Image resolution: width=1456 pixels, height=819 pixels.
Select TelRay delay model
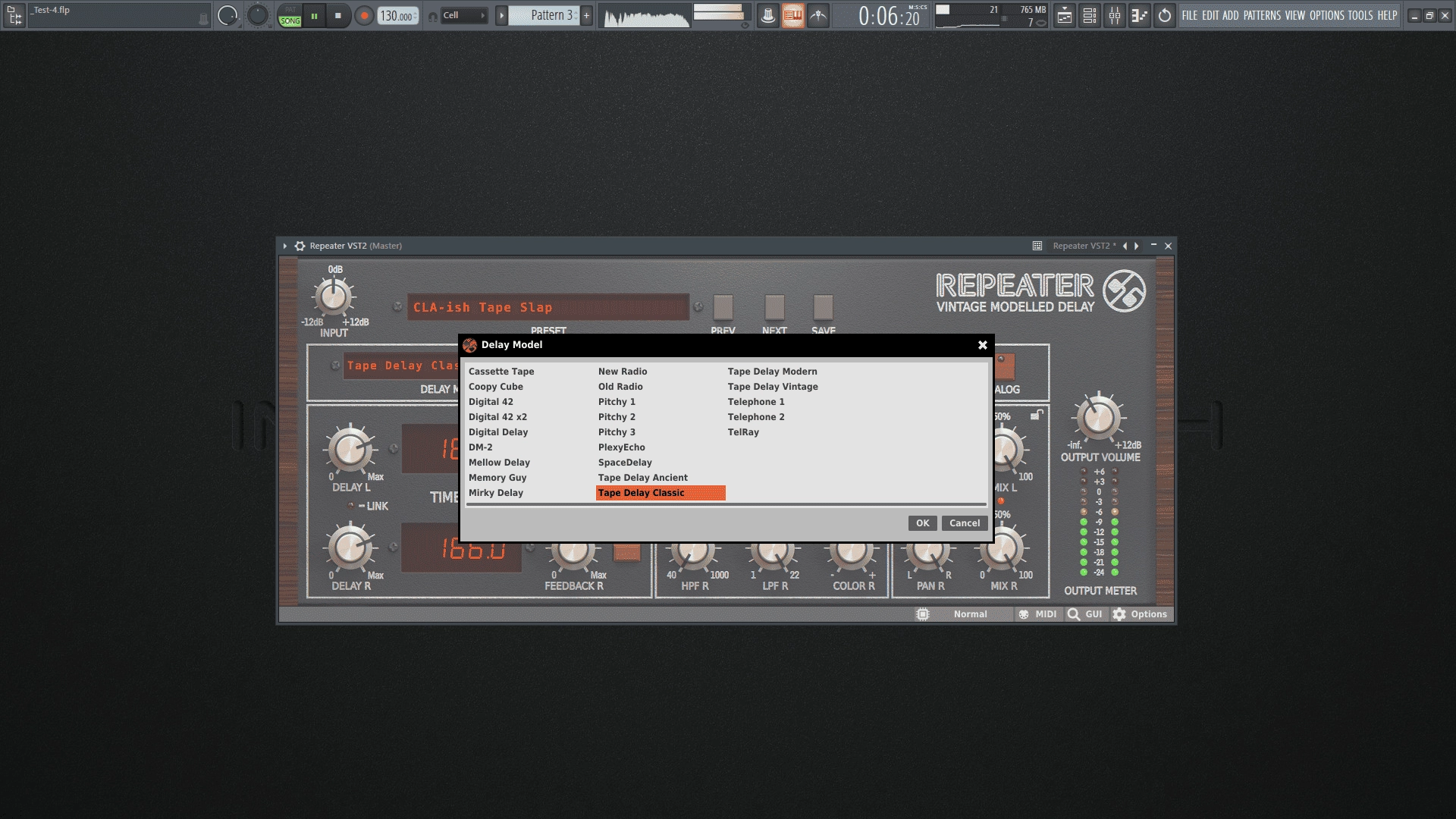click(x=743, y=432)
